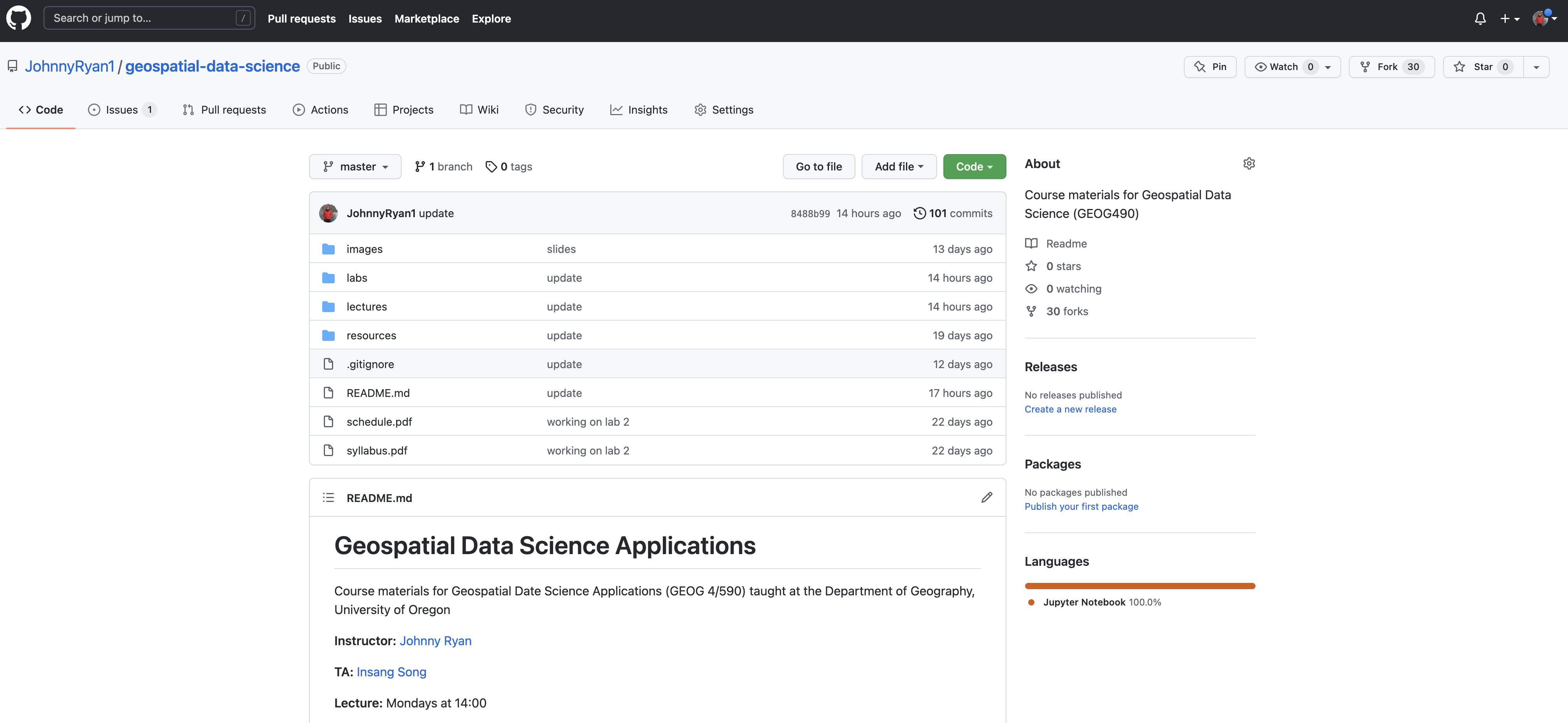Click Go to file button
Screen dimensions: 1568x723
coord(819,167)
